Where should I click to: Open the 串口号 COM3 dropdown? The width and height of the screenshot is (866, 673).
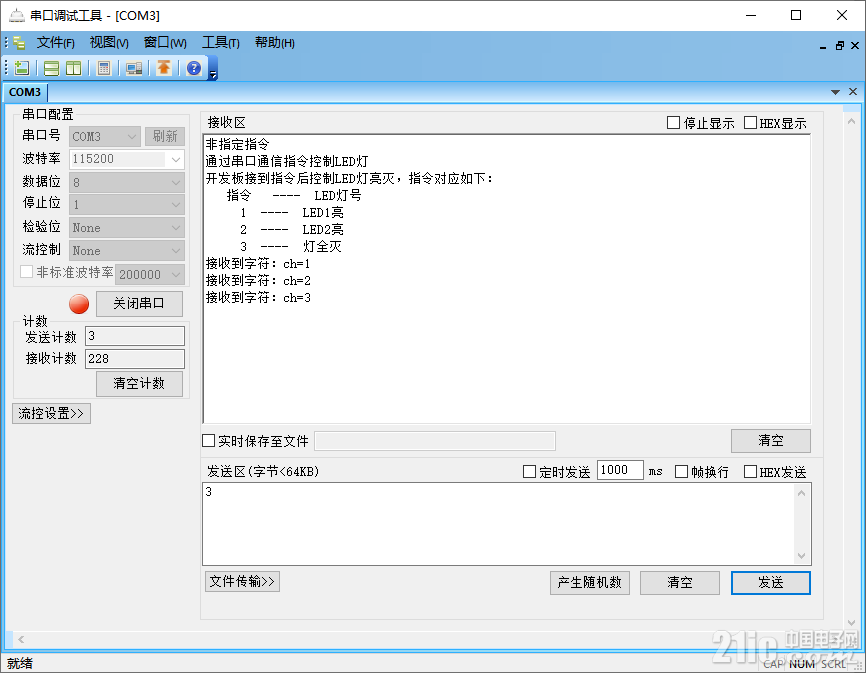(105, 136)
